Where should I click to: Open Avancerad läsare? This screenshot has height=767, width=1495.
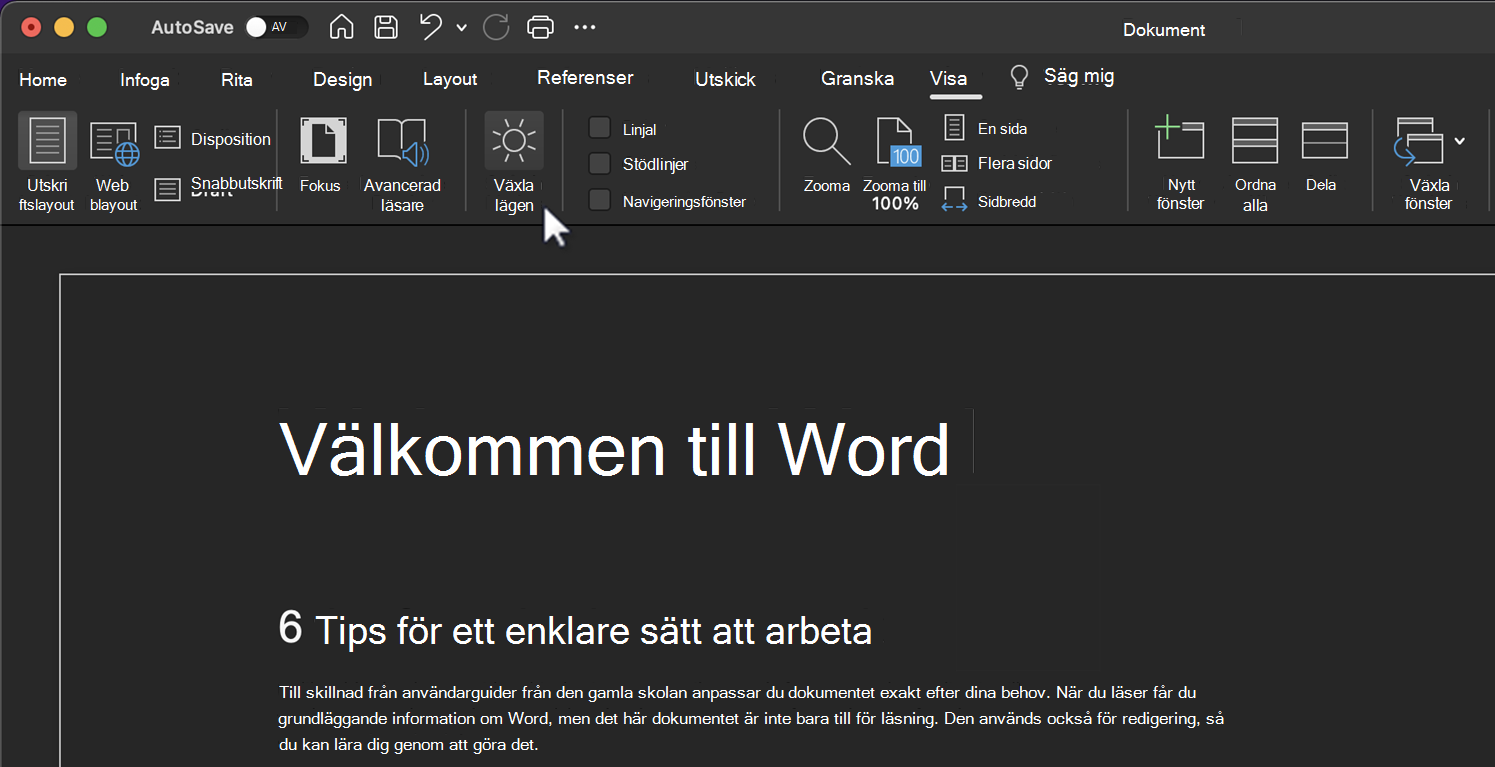(402, 165)
